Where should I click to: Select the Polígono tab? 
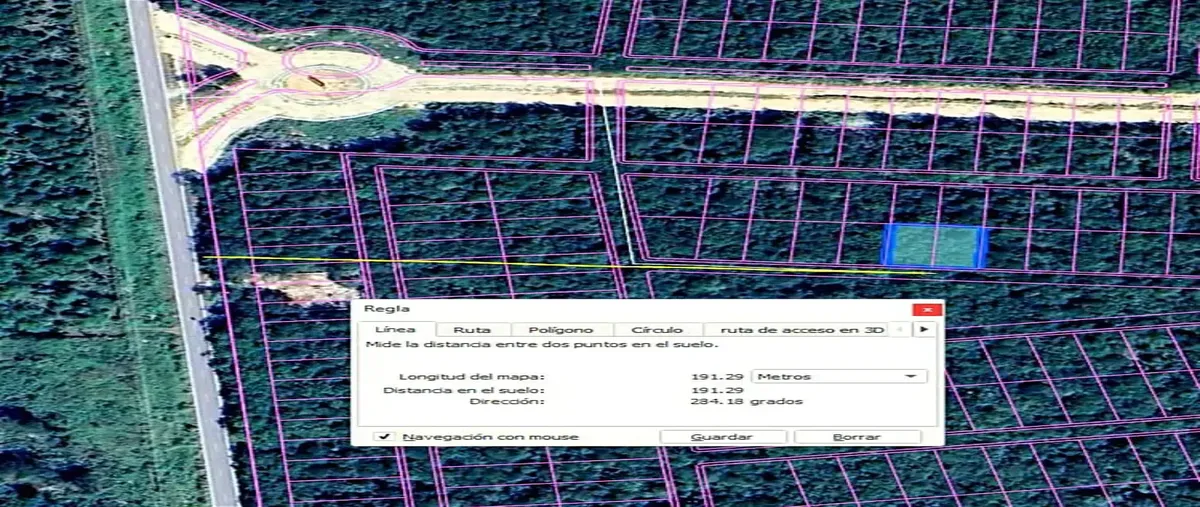[x=560, y=329]
